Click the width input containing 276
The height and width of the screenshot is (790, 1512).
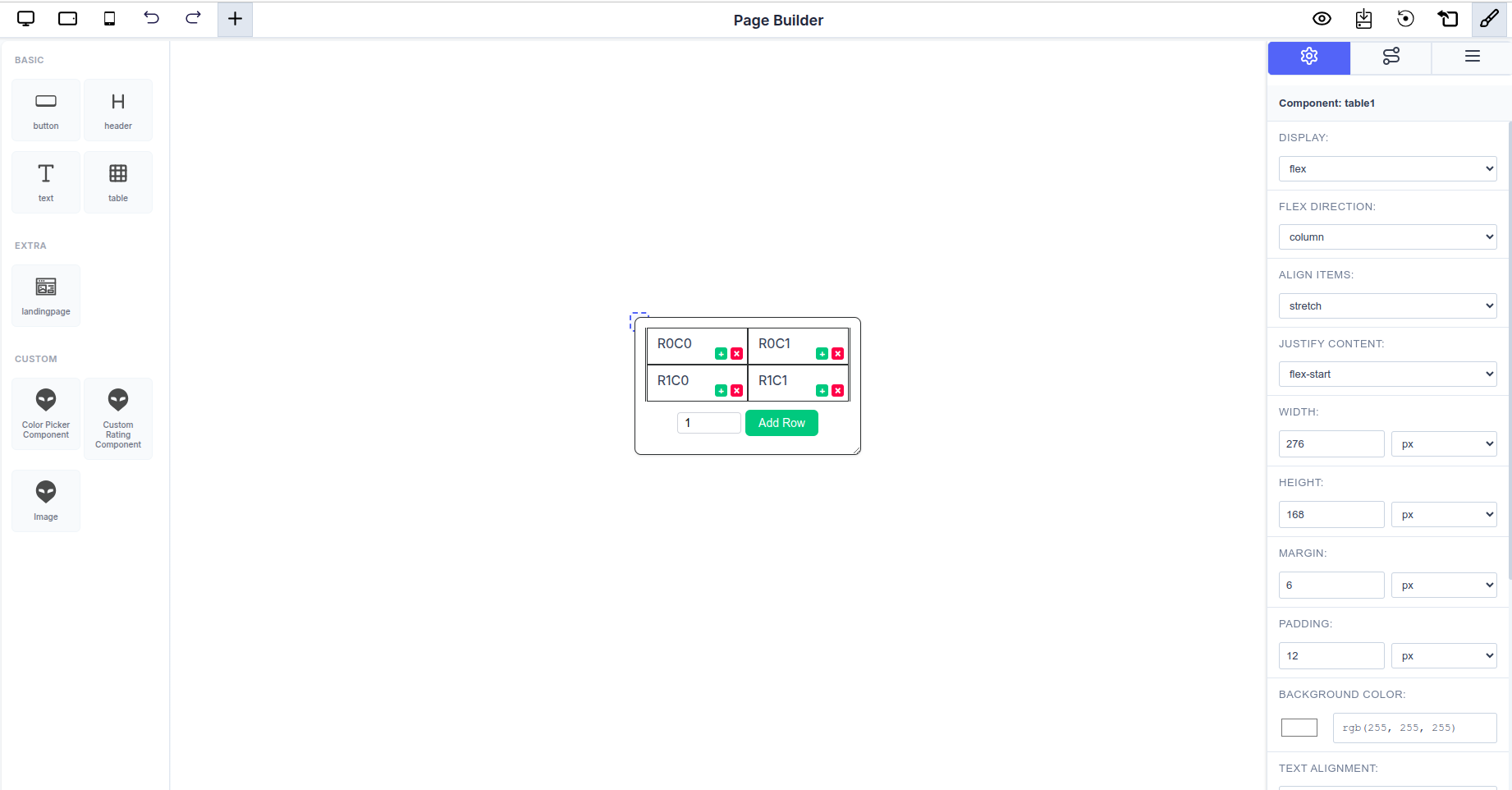tap(1331, 443)
